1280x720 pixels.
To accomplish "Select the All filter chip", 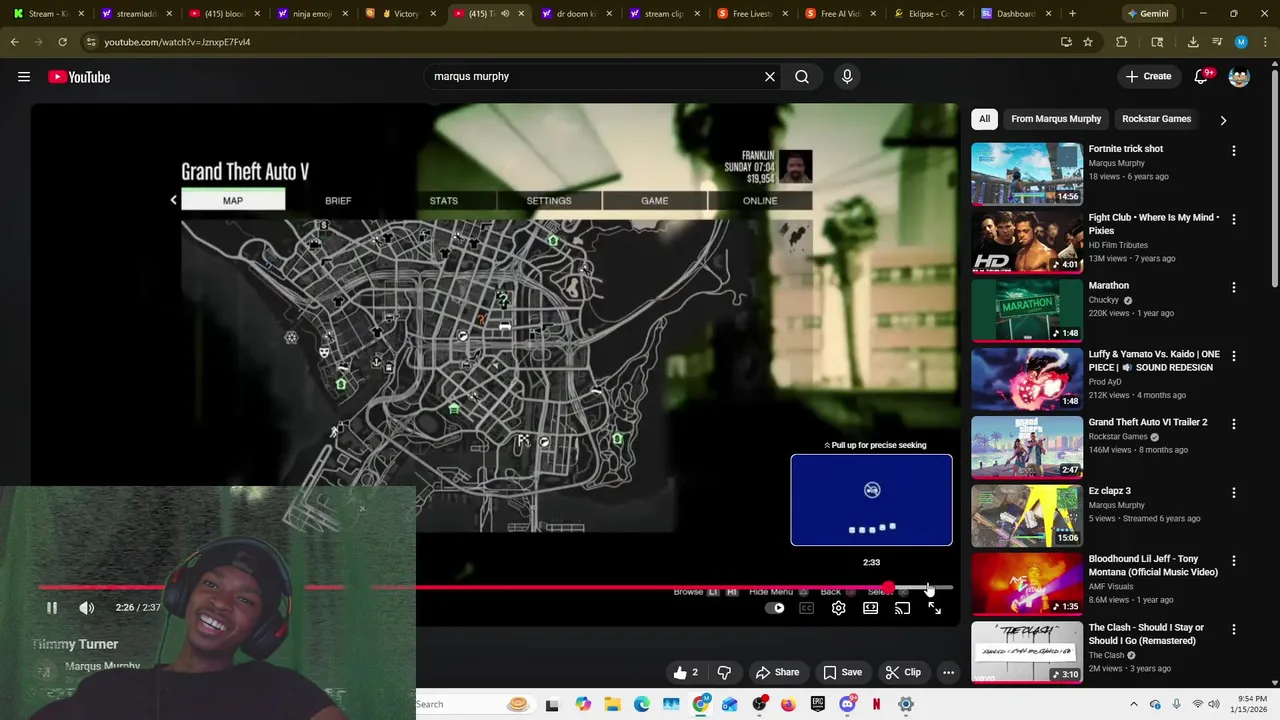I will coord(984,119).
